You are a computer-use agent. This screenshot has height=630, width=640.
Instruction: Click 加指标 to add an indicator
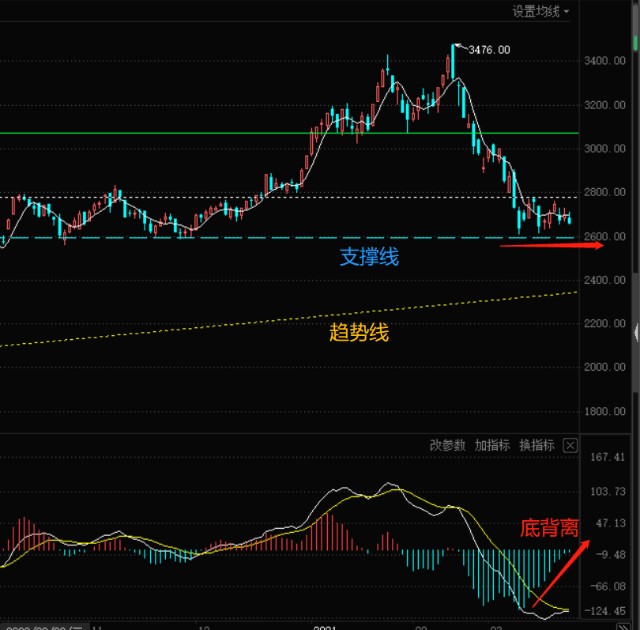(492, 445)
